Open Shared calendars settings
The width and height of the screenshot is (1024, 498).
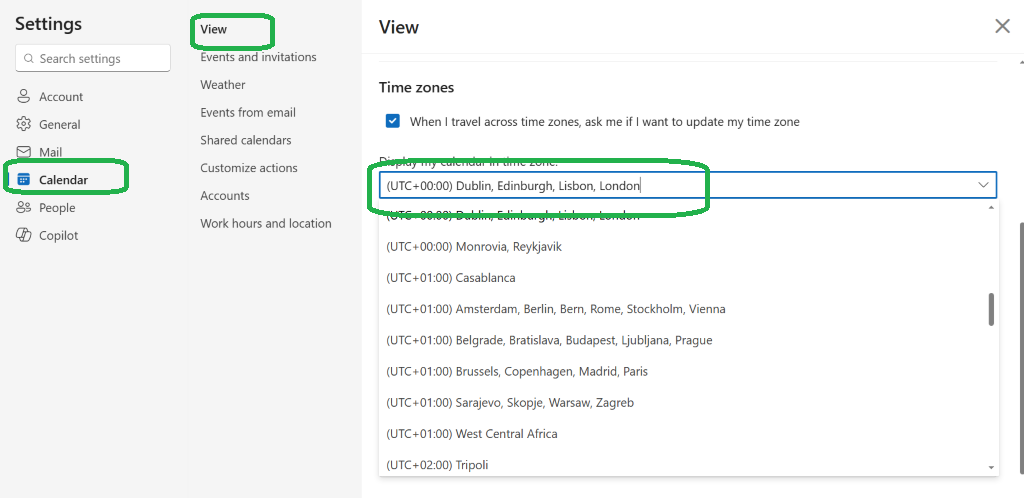pos(246,140)
